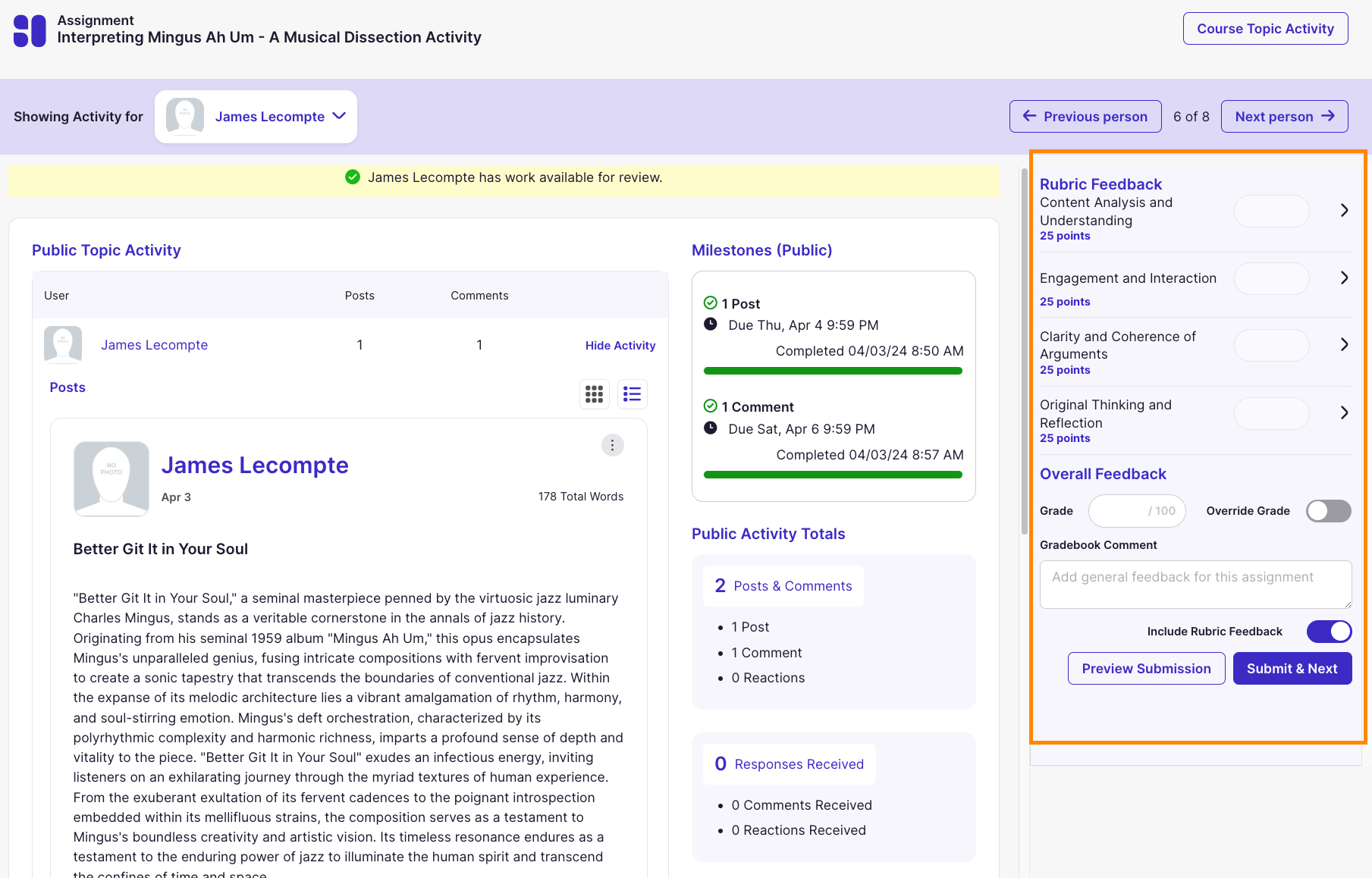Click 0 Reactions Received list item
Image resolution: width=1372 pixels, height=878 pixels.
click(x=799, y=830)
